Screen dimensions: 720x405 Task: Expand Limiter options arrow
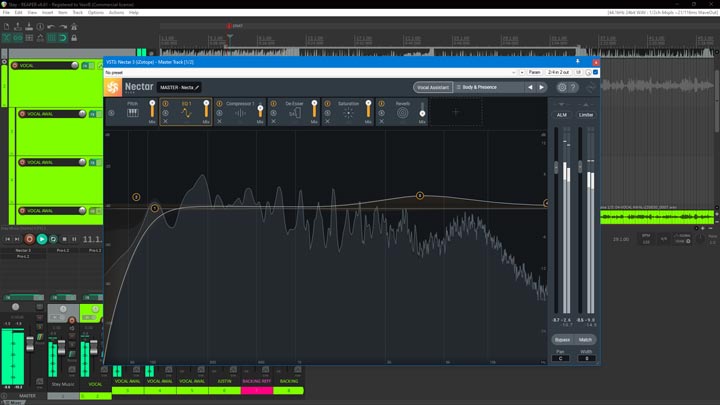[585, 105]
